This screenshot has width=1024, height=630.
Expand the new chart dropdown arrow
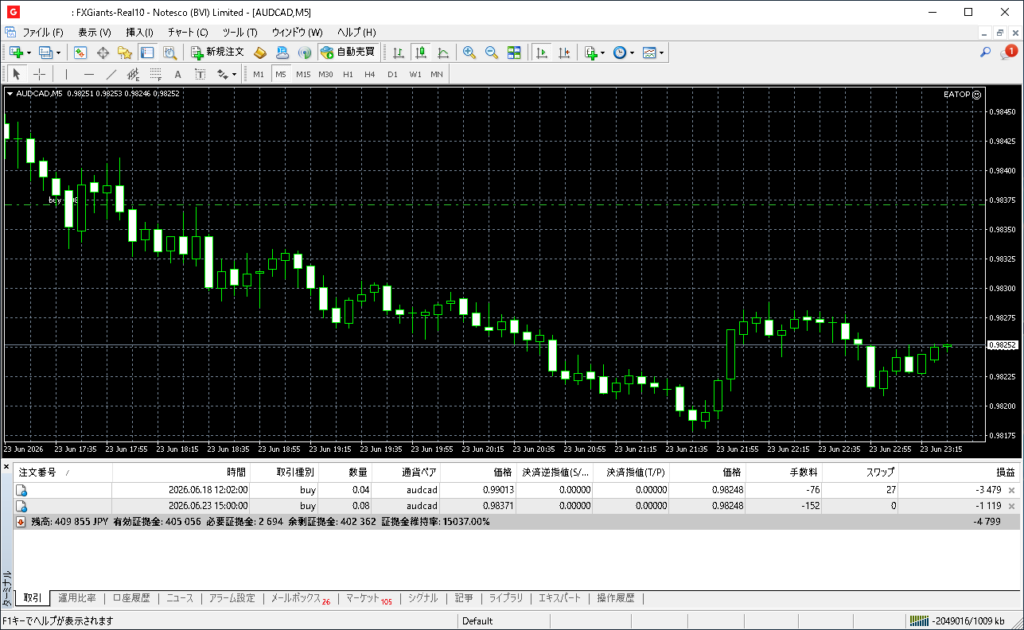click(29, 53)
